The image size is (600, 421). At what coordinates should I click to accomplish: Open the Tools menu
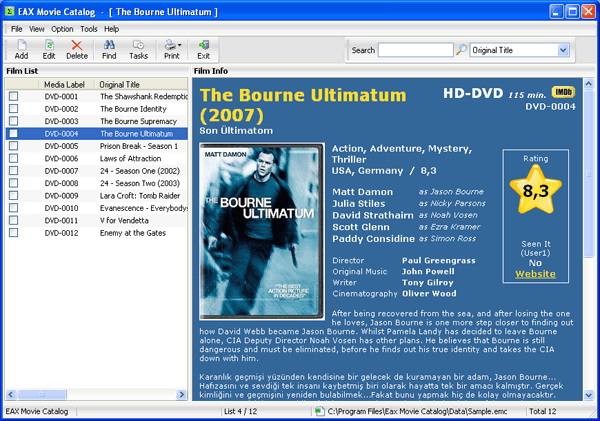[89, 29]
